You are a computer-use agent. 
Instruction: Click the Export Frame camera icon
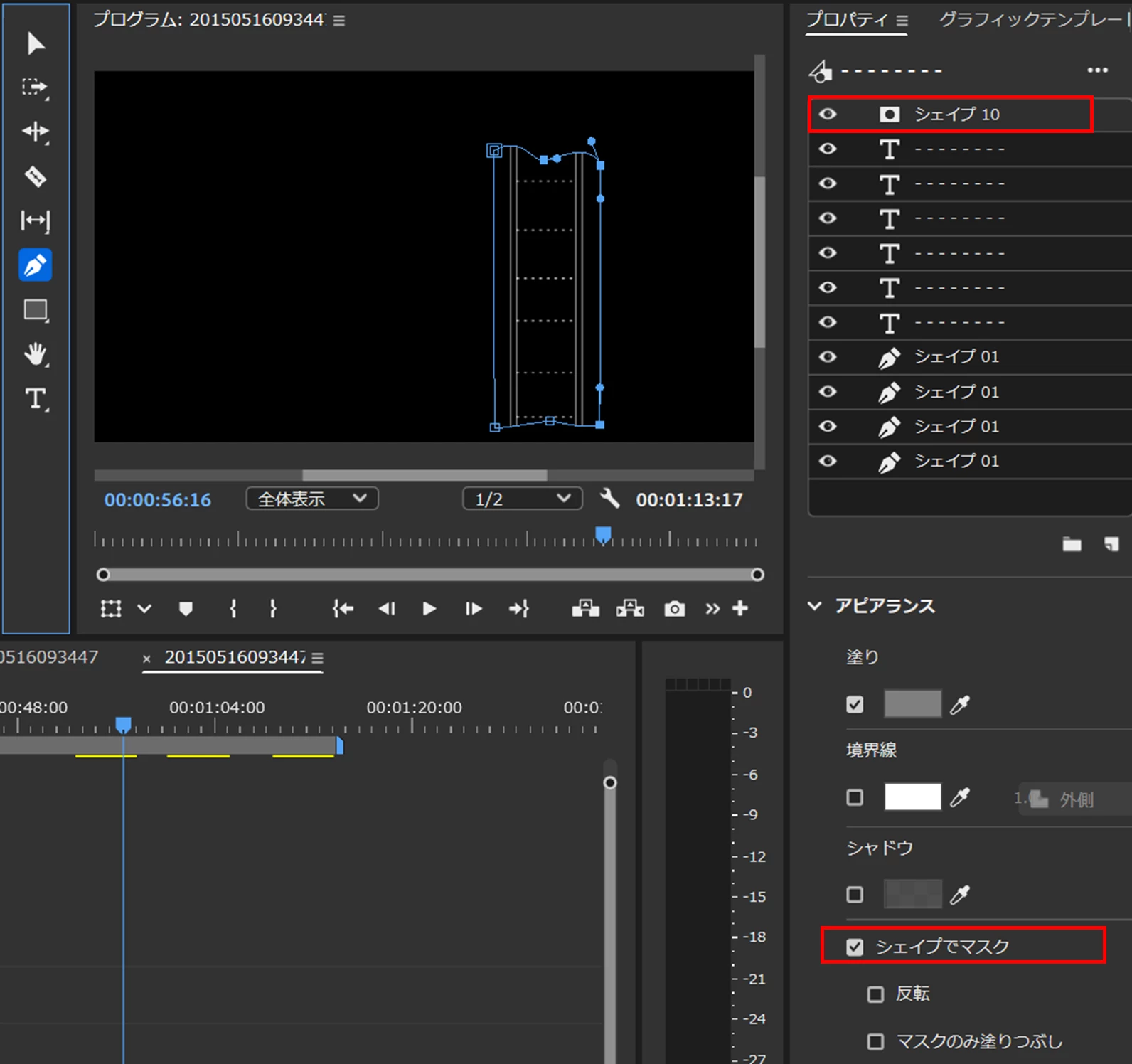(674, 609)
